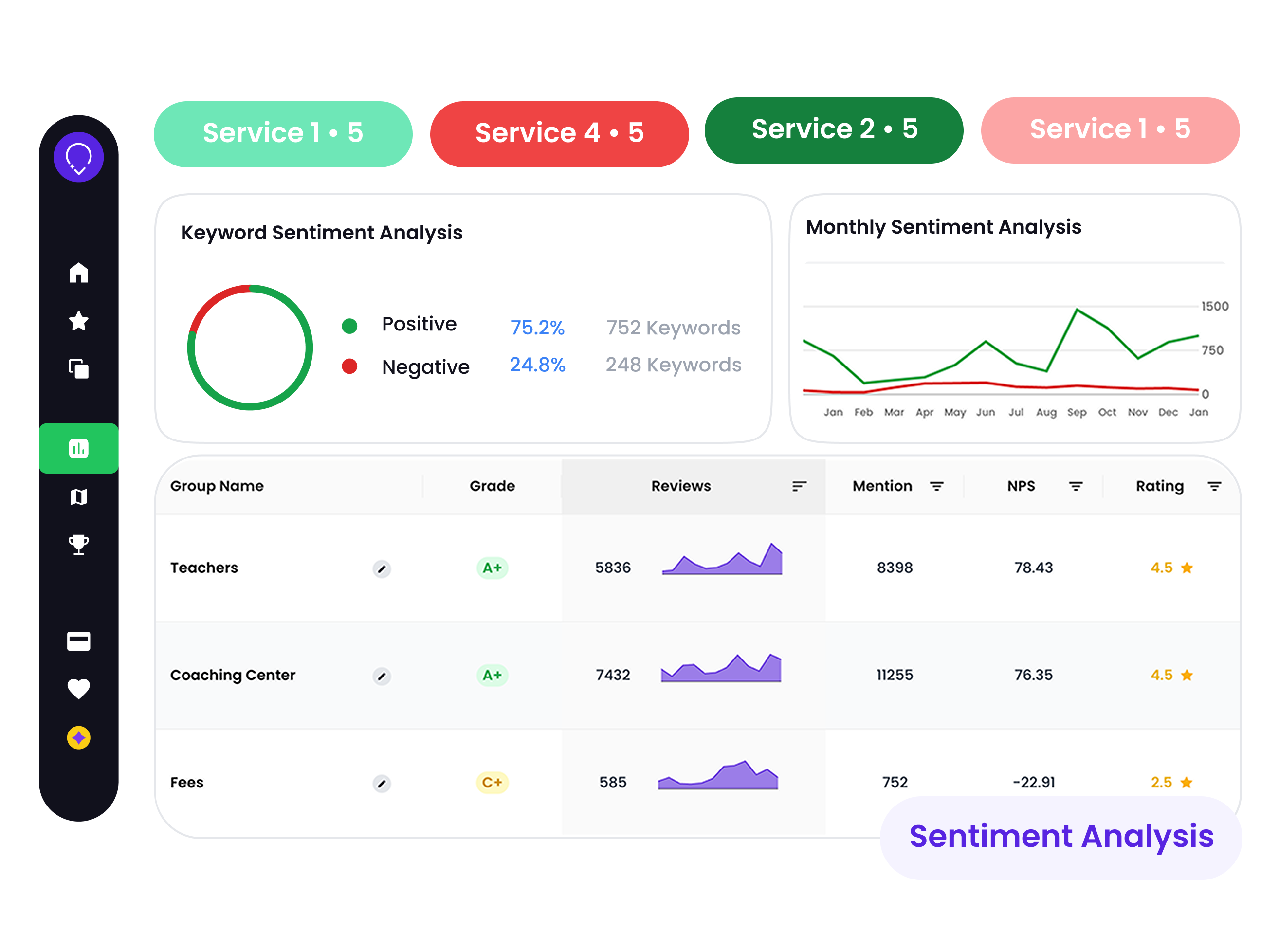
Task: Click the star beside Coaching Center rating
Action: (1187, 675)
